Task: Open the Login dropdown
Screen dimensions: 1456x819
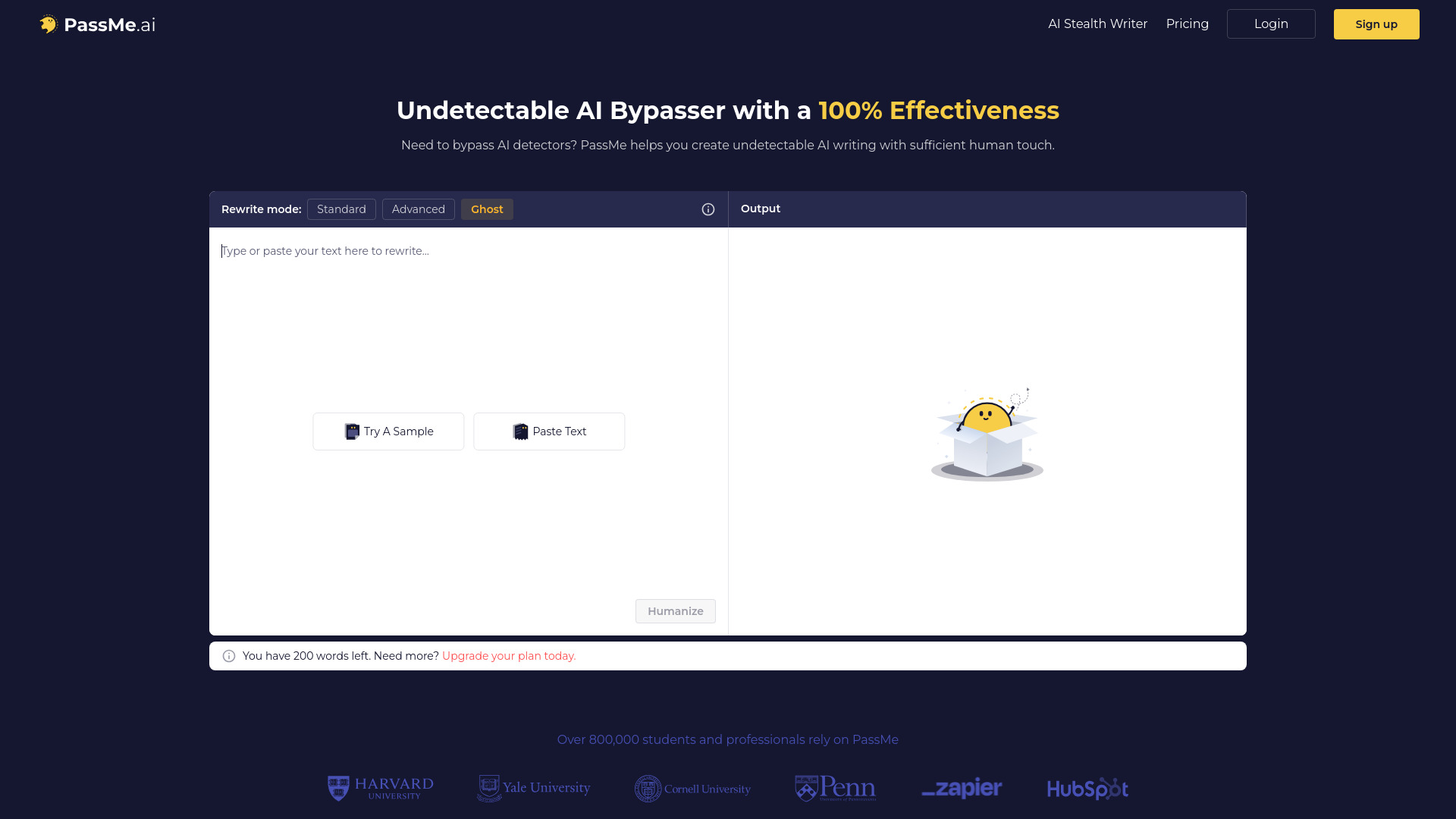Action: [1271, 24]
